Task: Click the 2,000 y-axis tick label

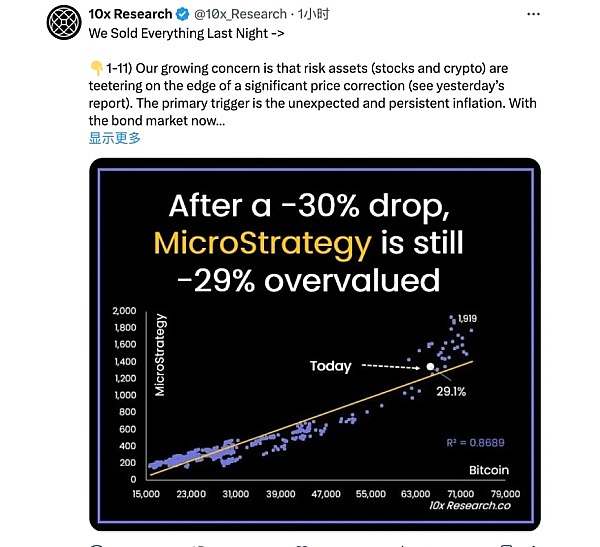Action: click(124, 311)
